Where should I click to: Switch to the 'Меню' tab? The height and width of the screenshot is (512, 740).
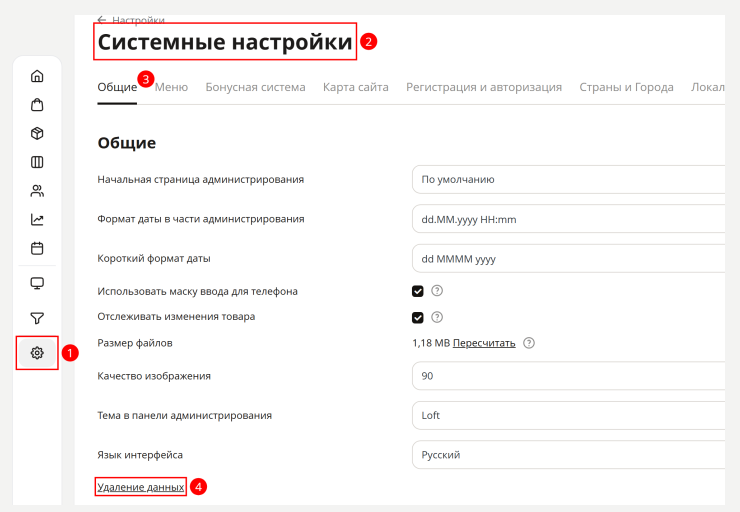(x=171, y=87)
